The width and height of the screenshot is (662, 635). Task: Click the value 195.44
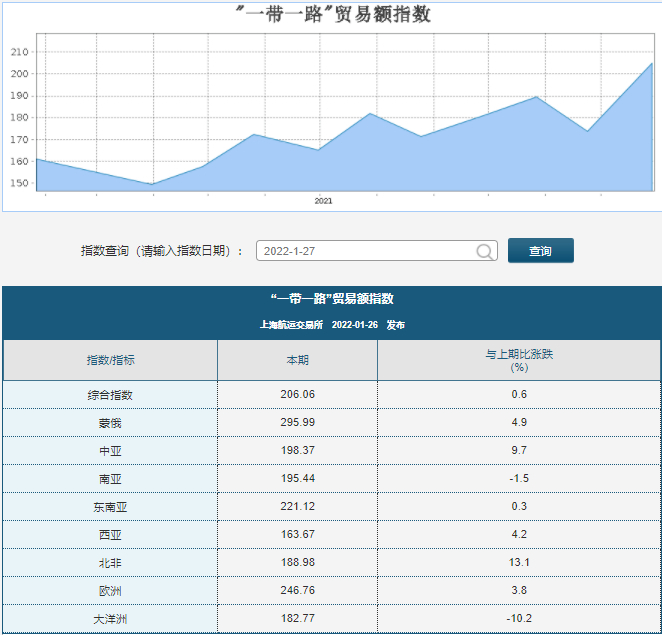click(x=298, y=478)
